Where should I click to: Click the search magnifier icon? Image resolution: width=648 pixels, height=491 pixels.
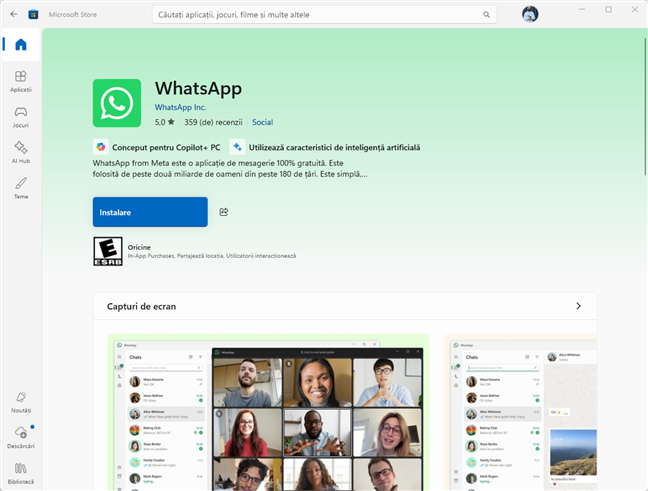[486, 14]
